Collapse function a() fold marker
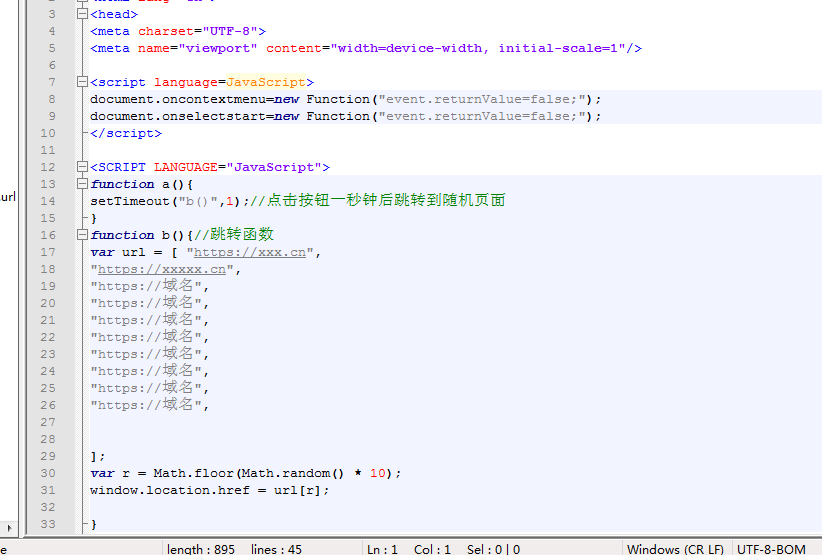 coord(81,185)
